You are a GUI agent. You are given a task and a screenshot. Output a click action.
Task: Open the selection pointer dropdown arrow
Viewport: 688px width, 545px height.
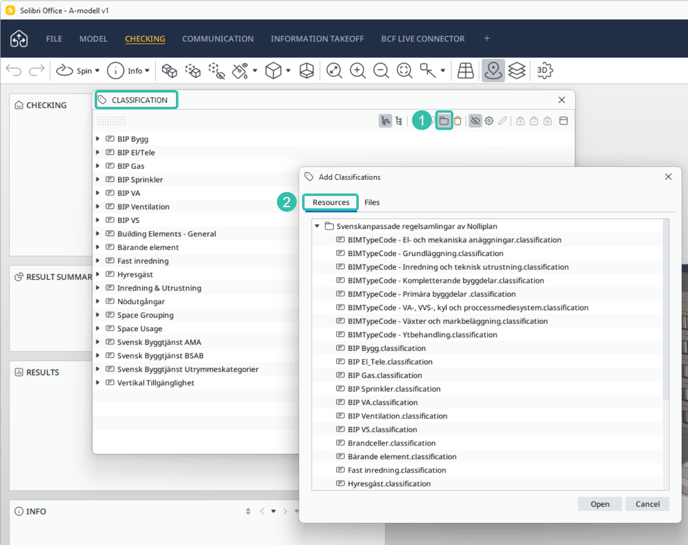coord(443,70)
